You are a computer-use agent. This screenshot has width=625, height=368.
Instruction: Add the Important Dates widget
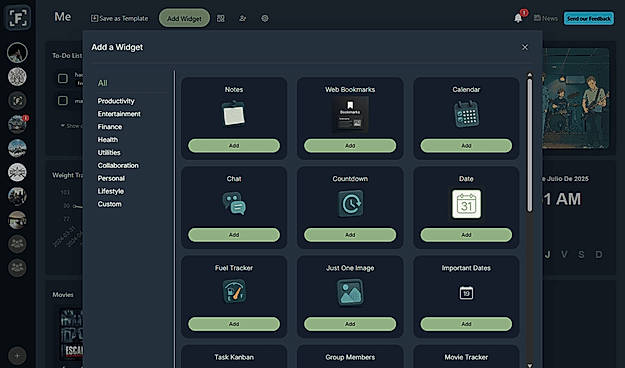(x=466, y=324)
